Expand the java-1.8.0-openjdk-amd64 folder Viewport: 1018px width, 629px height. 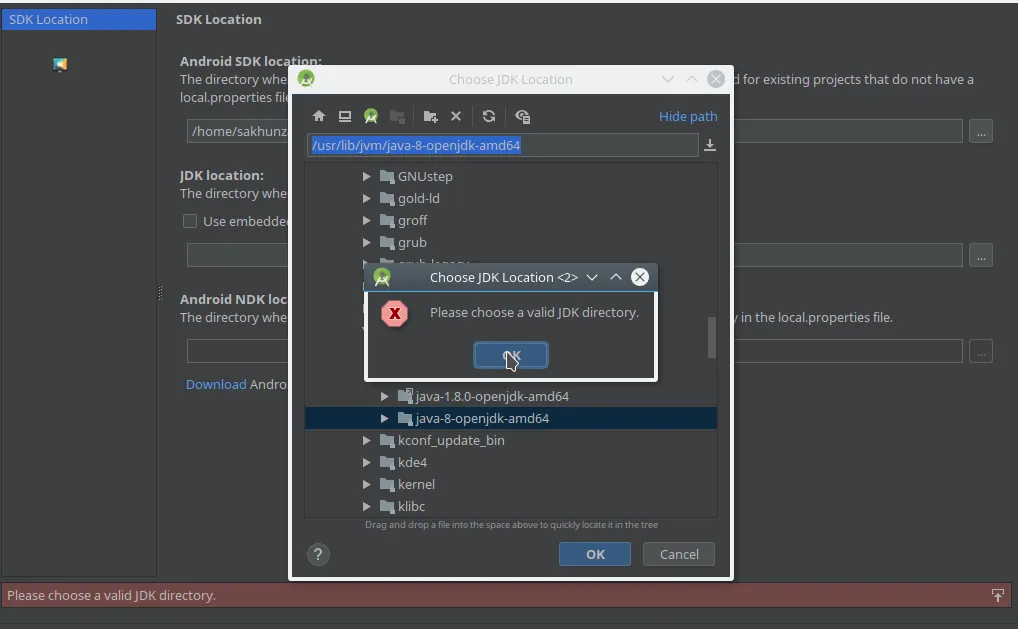tap(384, 397)
